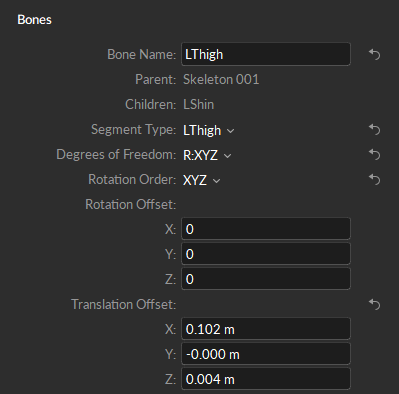
Task: Click the Rotation Offset Y field
Action: click(x=266, y=254)
